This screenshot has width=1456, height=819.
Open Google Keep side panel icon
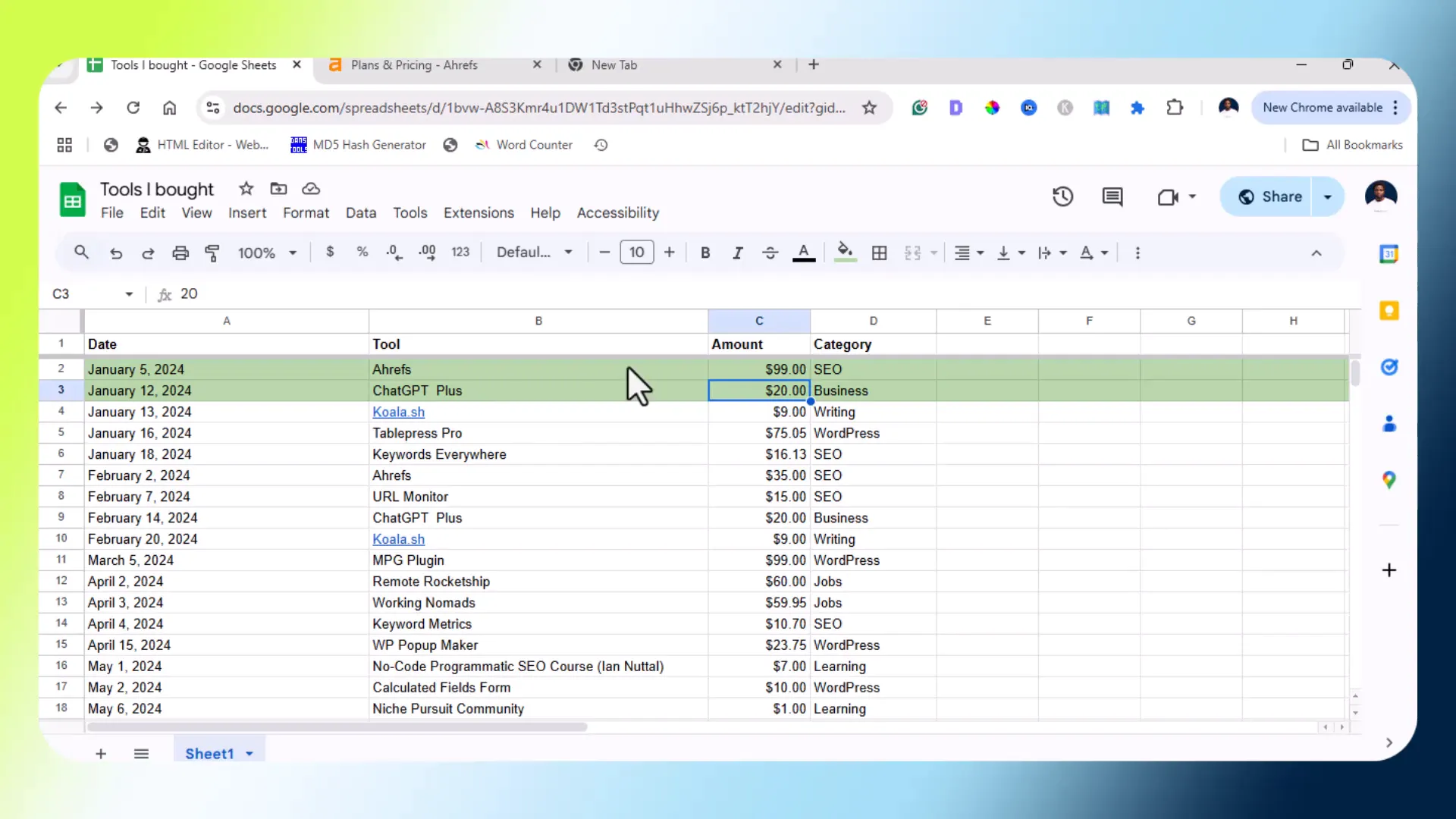(x=1389, y=311)
